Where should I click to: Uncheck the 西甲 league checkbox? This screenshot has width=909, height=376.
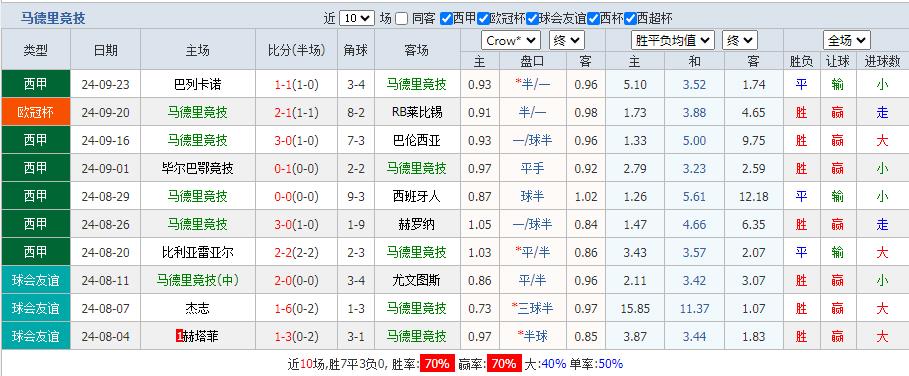(446, 19)
